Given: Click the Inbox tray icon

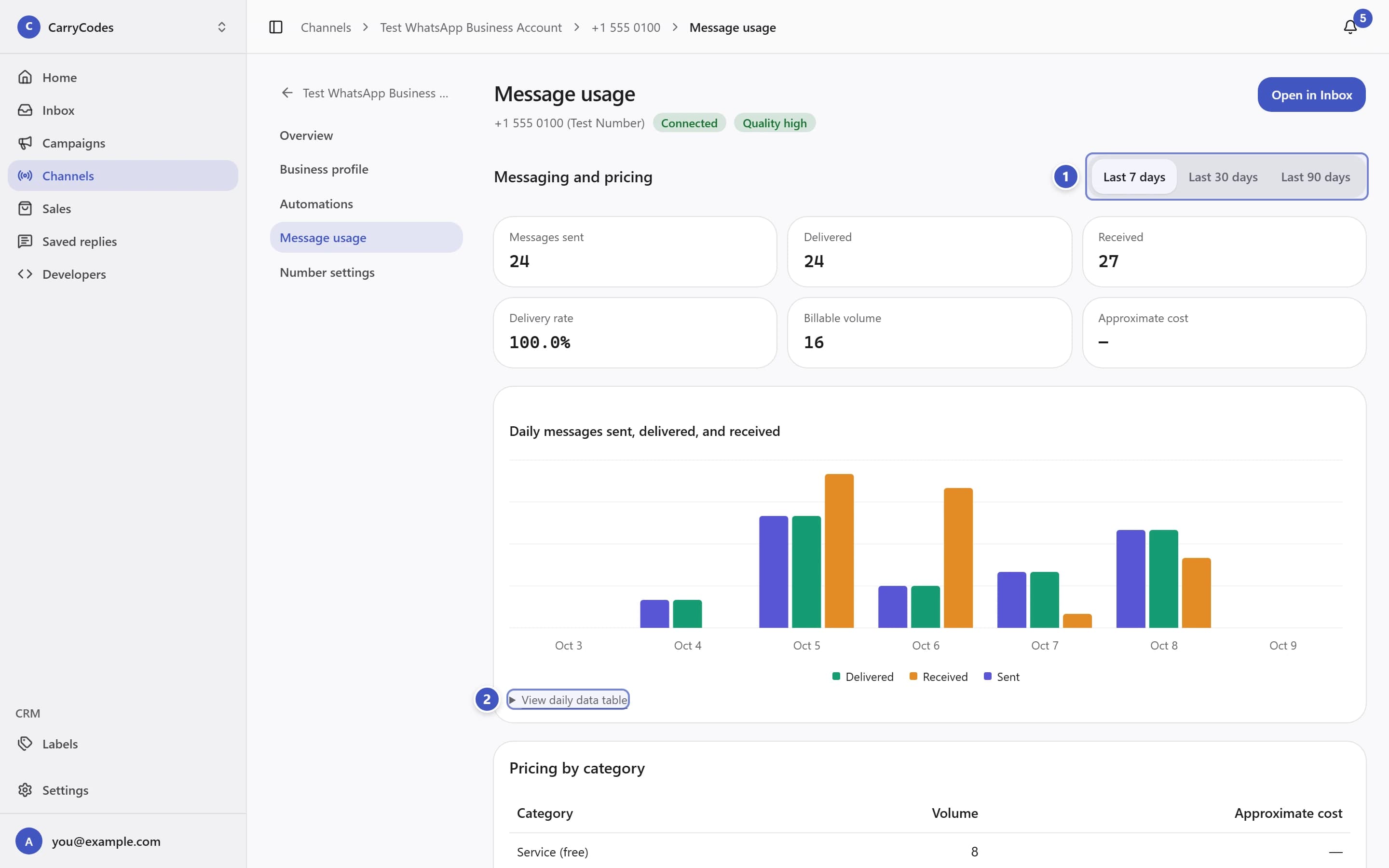Looking at the screenshot, I should (25, 109).
